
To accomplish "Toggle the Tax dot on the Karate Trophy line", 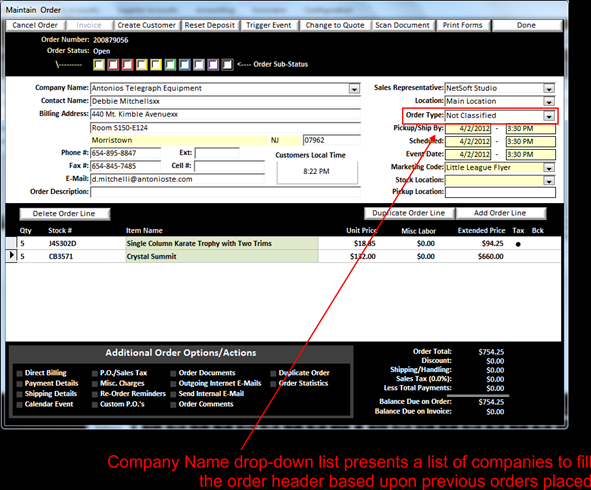I will (518, 244).
